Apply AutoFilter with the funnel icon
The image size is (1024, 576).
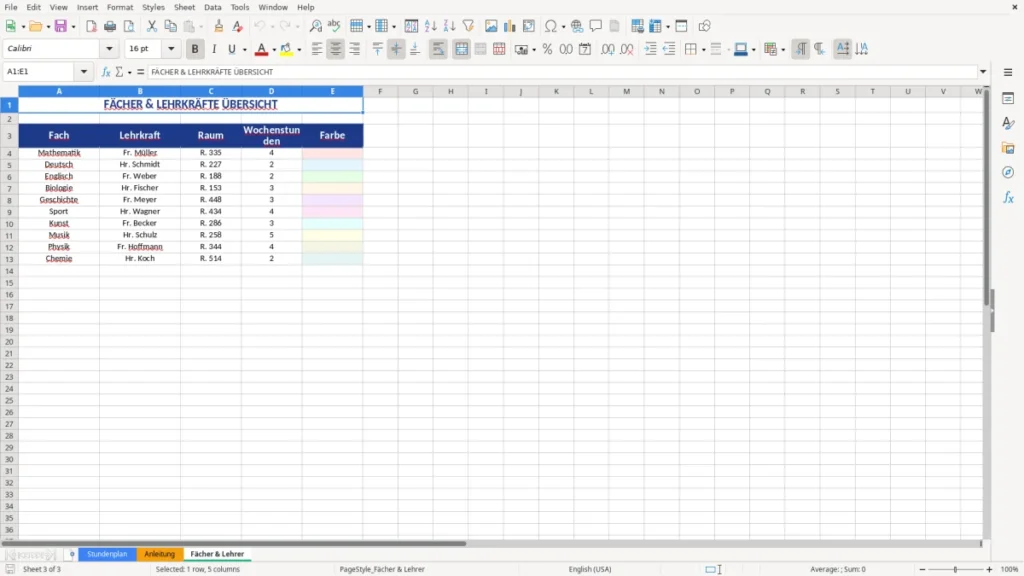tap(468, 26)
